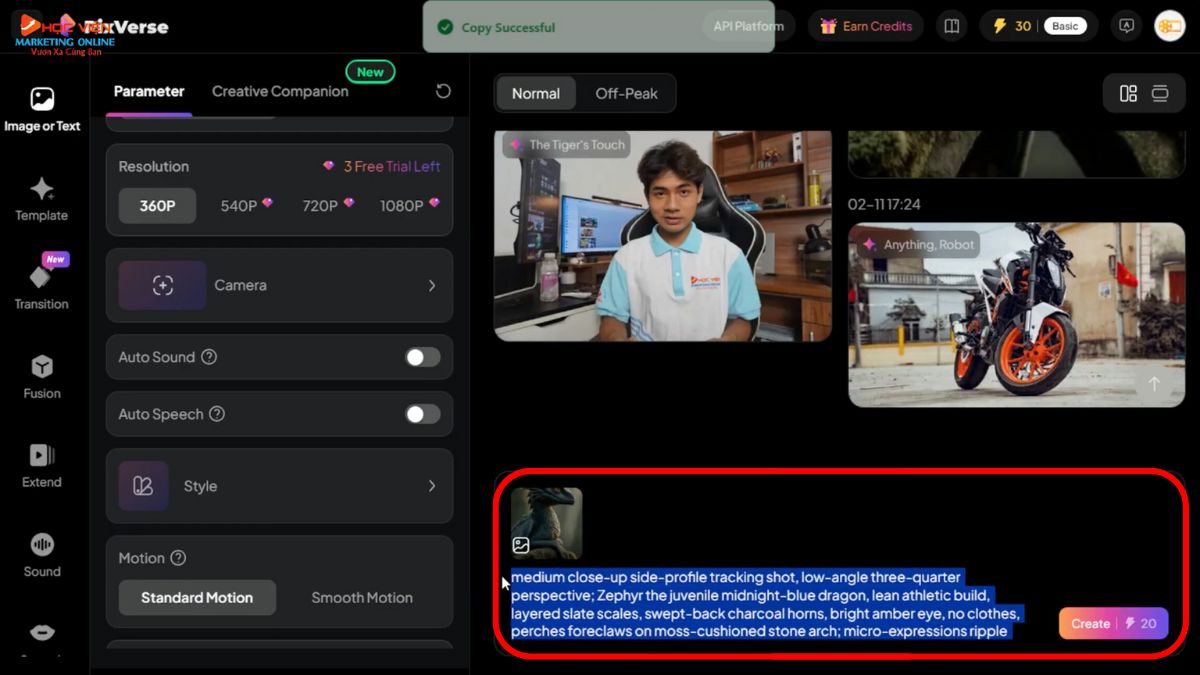Open the Image or Text sidebar tool

click(42, 110)
